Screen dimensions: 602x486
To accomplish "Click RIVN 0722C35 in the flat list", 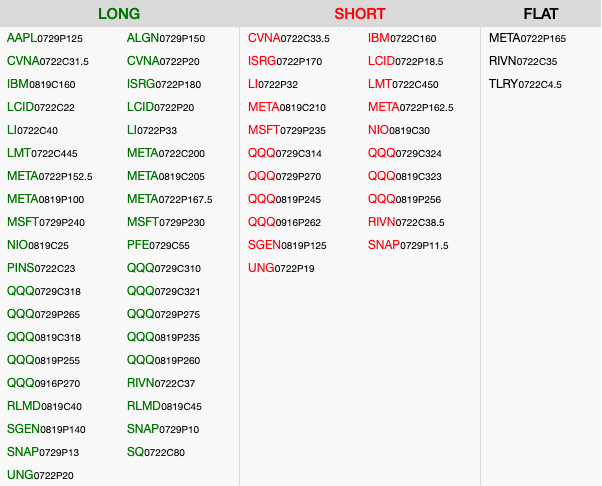I will tap(523, 61).
